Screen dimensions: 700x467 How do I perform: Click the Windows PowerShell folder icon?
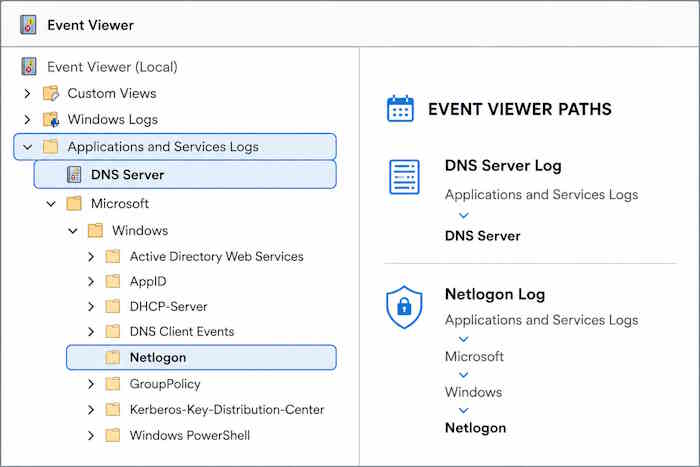coord(113,435)
